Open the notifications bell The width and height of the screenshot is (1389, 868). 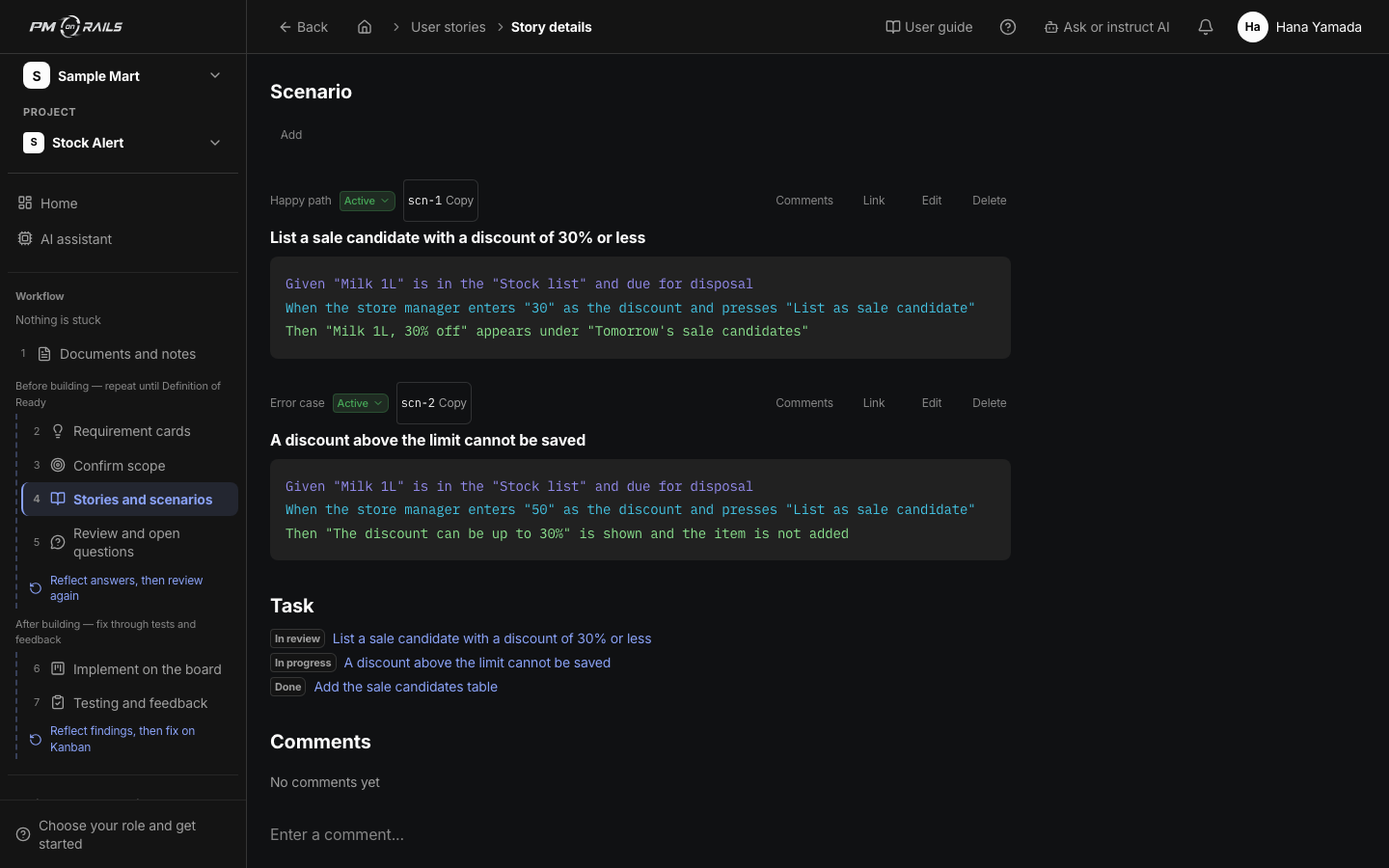pyautogui.click(x=1206, y=27)
